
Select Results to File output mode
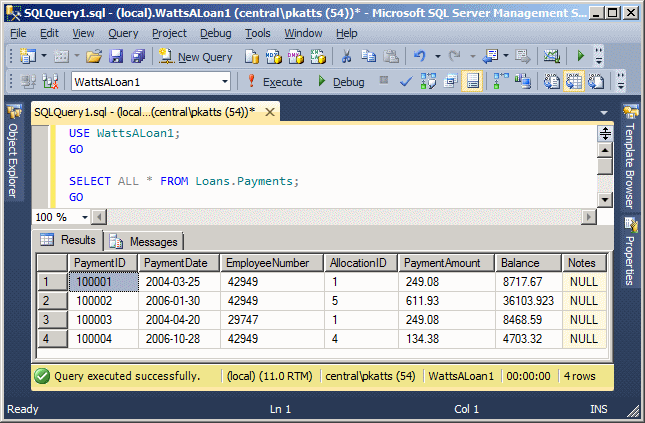596,81
